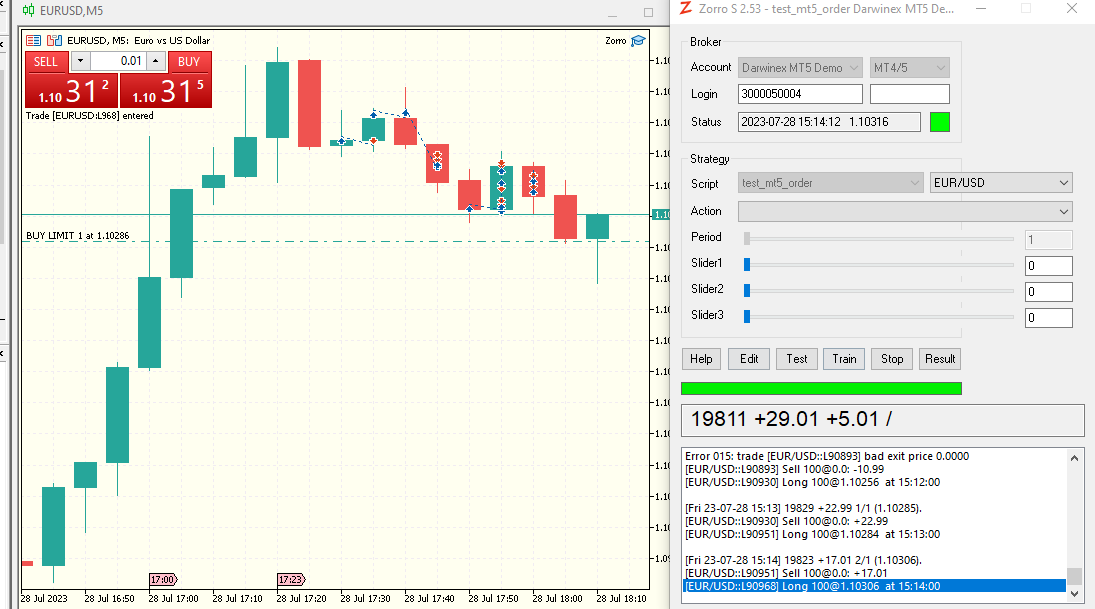Click the Edit script button
The image size is (1095, 609).
point(749,359)
